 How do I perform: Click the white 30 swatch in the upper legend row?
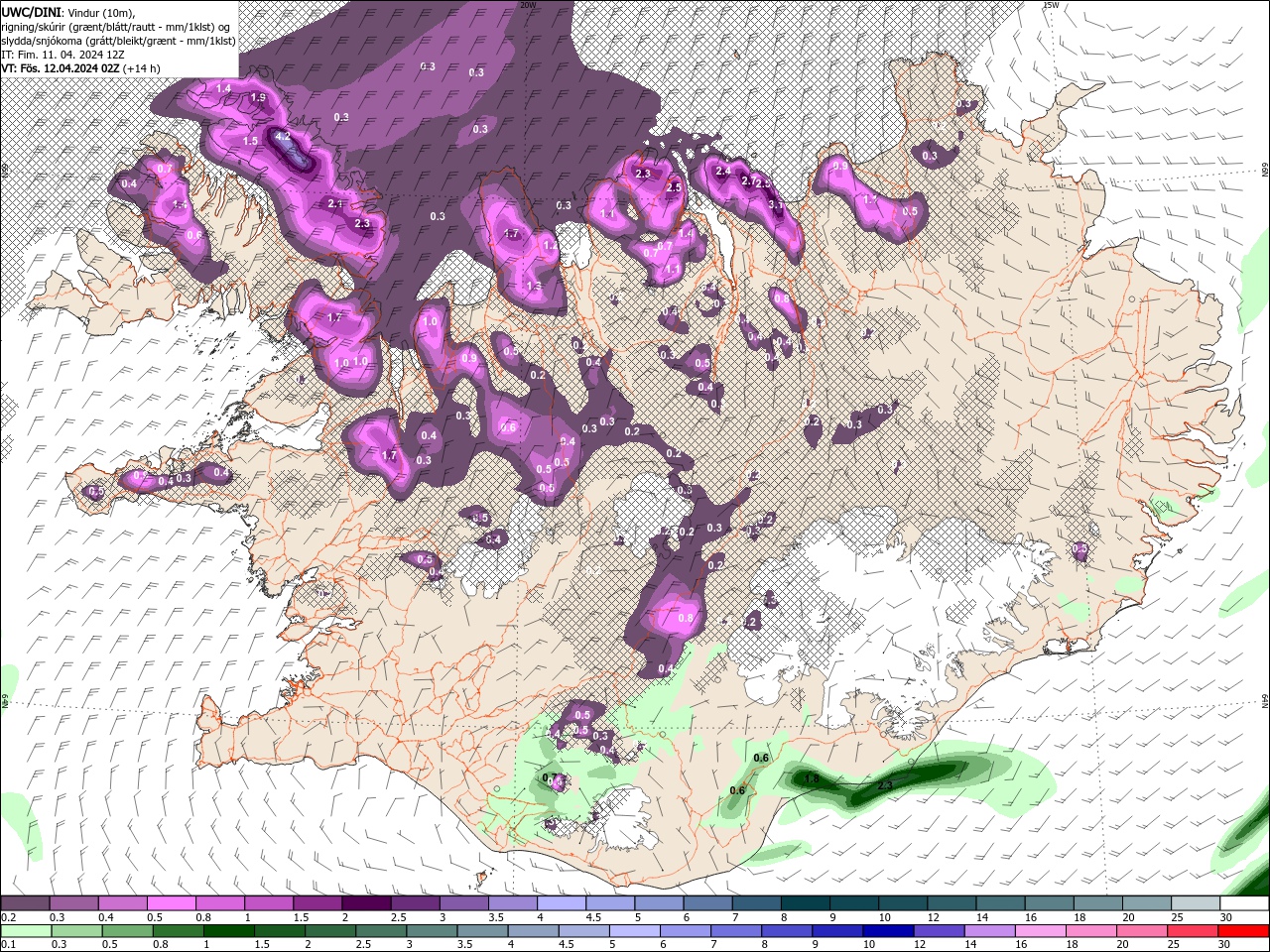point(1244,903)
